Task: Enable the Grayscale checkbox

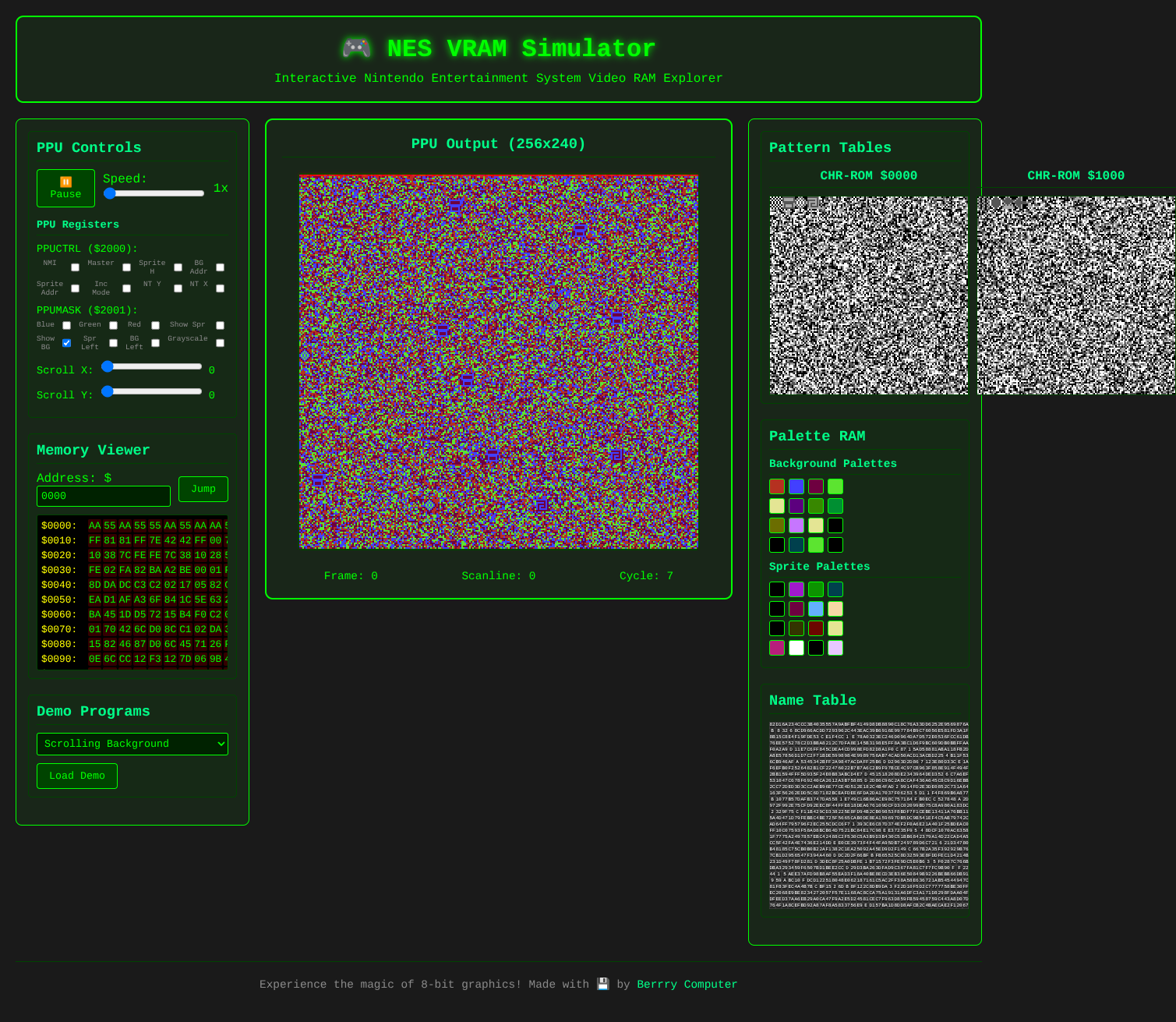Action: (220, 342)
